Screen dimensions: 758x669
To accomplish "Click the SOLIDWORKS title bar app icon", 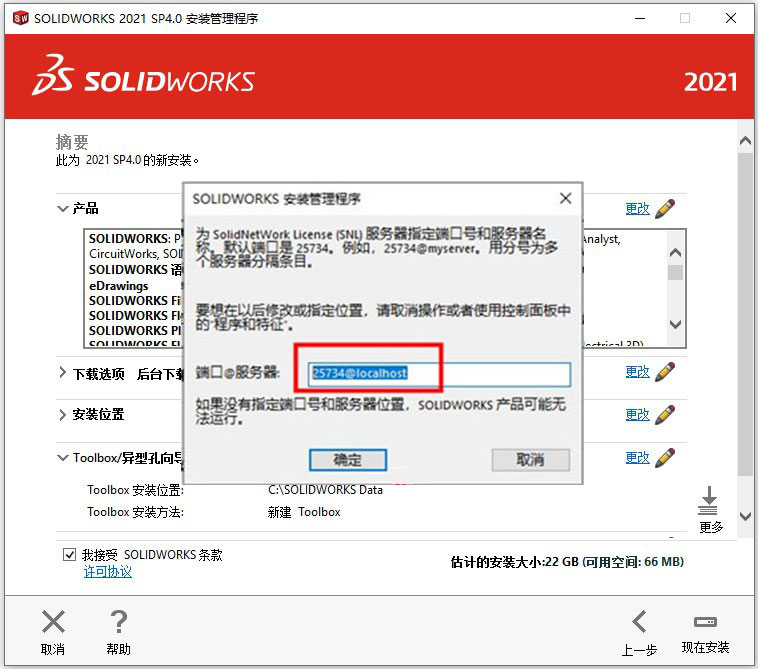I will pos(21,18).
